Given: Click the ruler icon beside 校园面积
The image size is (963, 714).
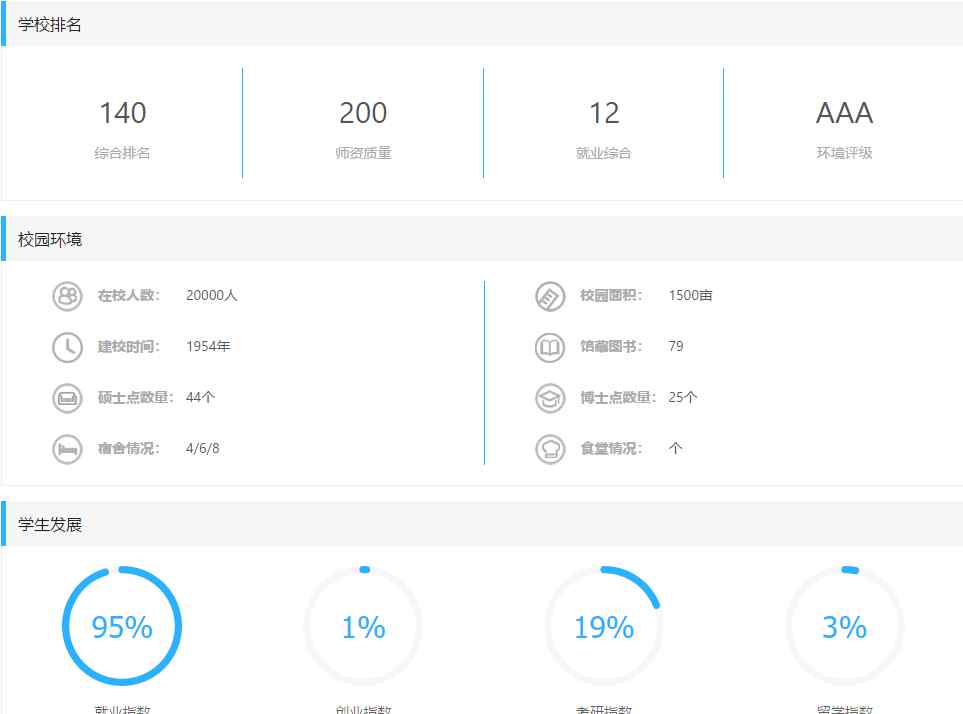Looking at the screenshot, I should [x=550, y=296].
